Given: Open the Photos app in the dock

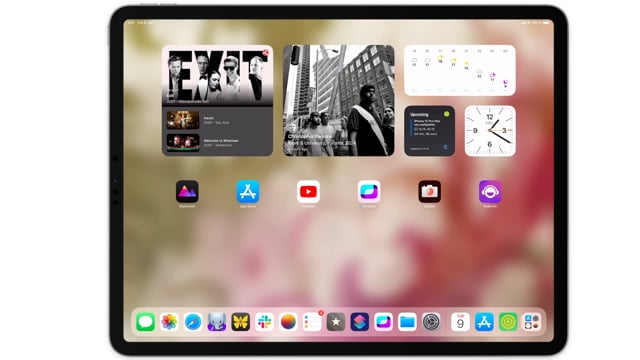Looking at the screenshot, I should [169, 322].
